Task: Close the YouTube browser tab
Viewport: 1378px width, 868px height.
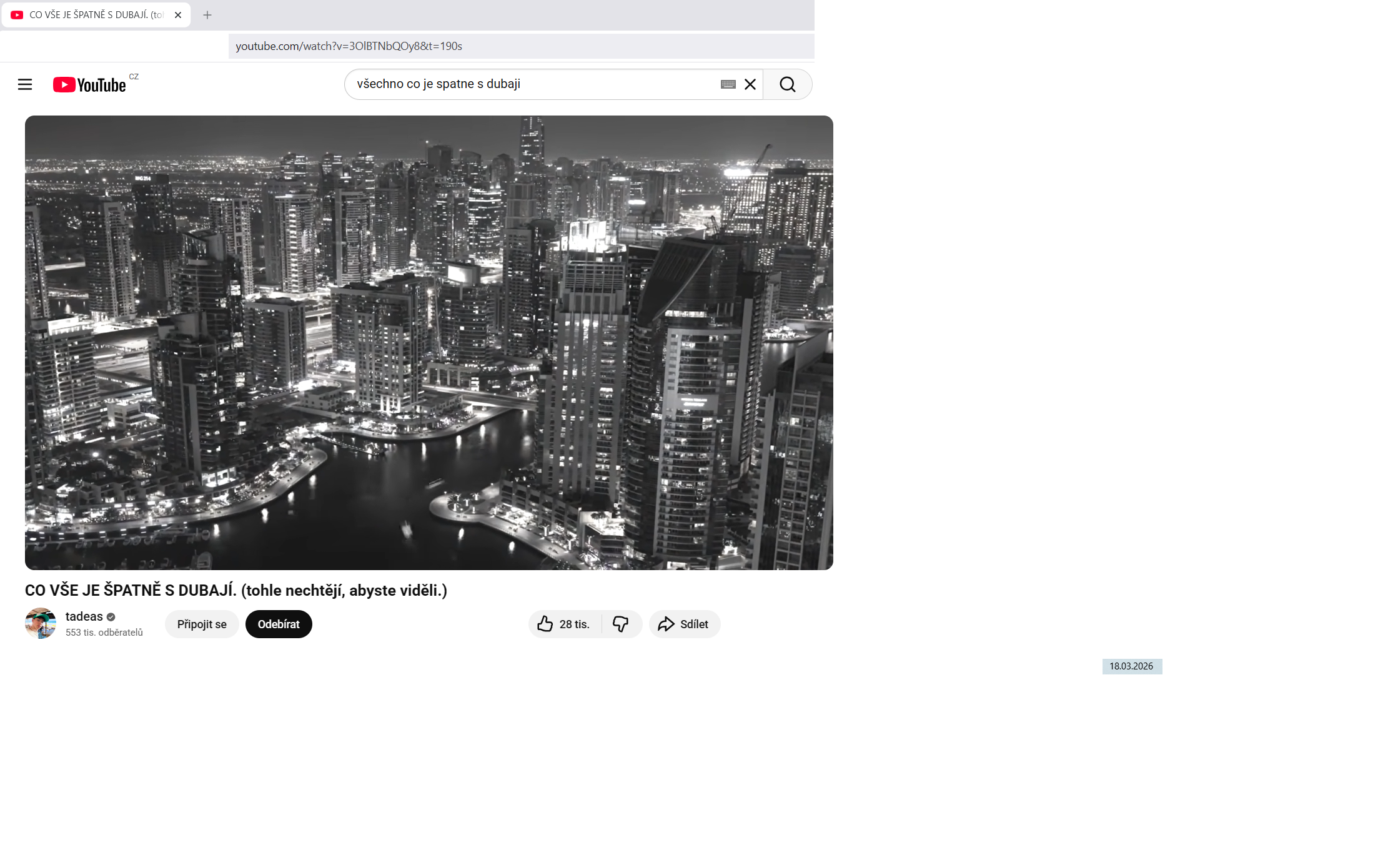Action: (x=178, y=15)
